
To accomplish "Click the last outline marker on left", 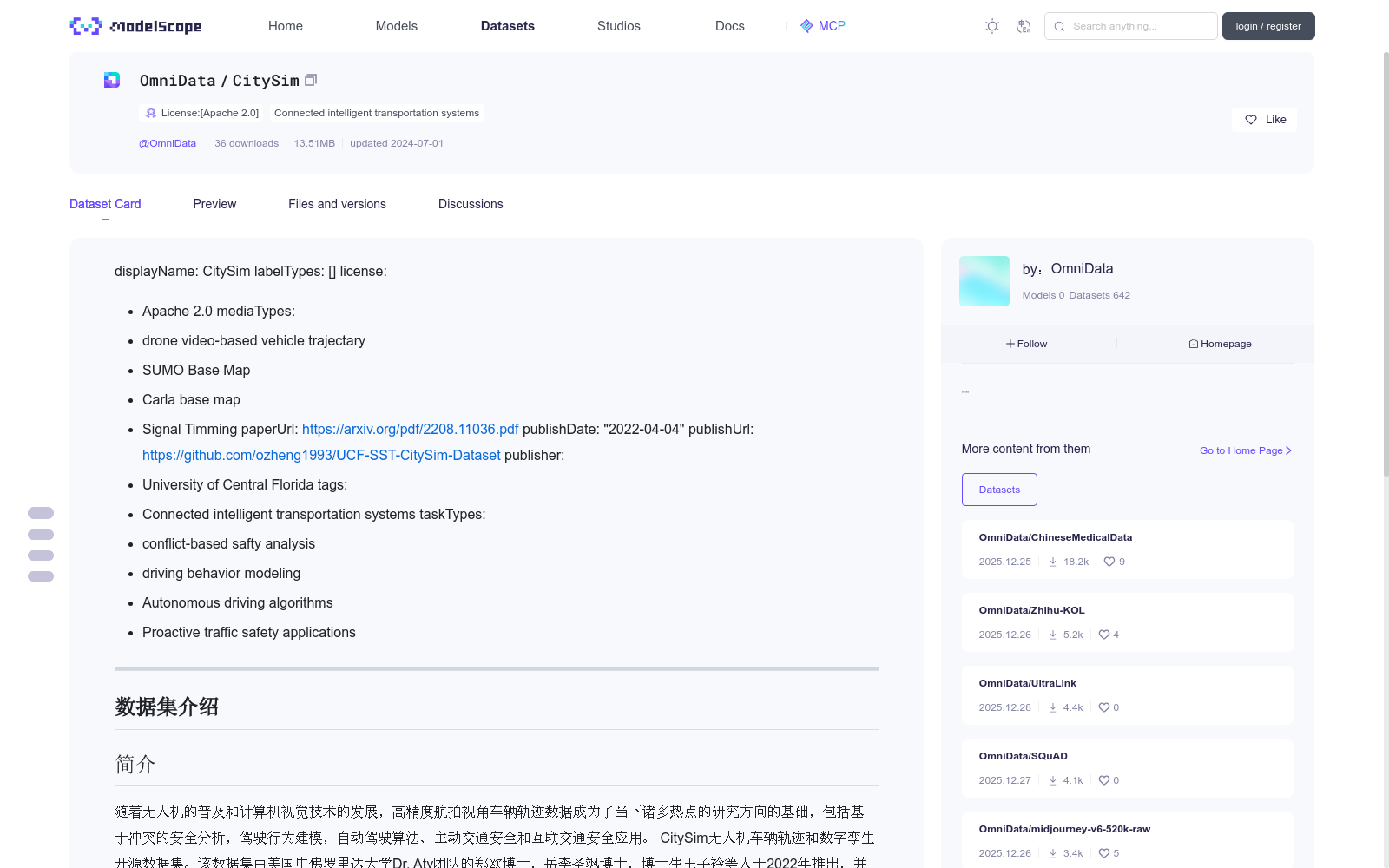I will pos(41,576).
